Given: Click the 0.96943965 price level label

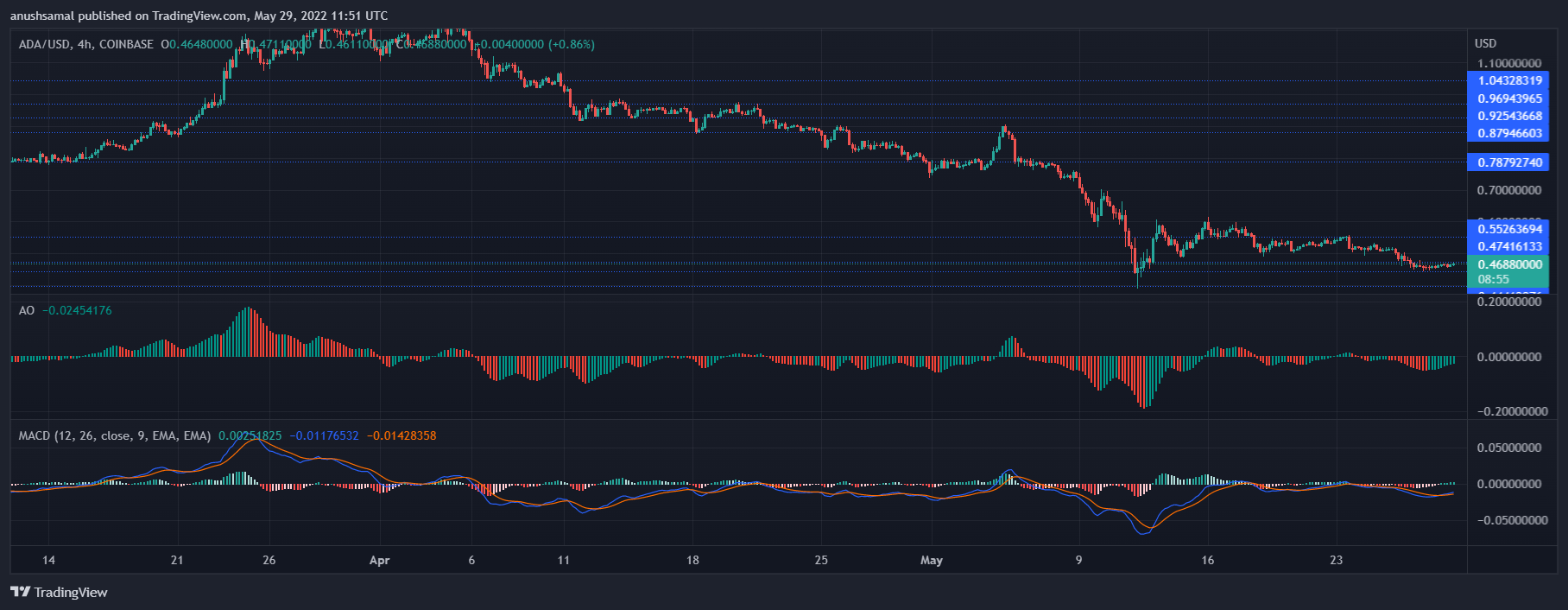Looking at the screenshot, I should click(1508, 98).
